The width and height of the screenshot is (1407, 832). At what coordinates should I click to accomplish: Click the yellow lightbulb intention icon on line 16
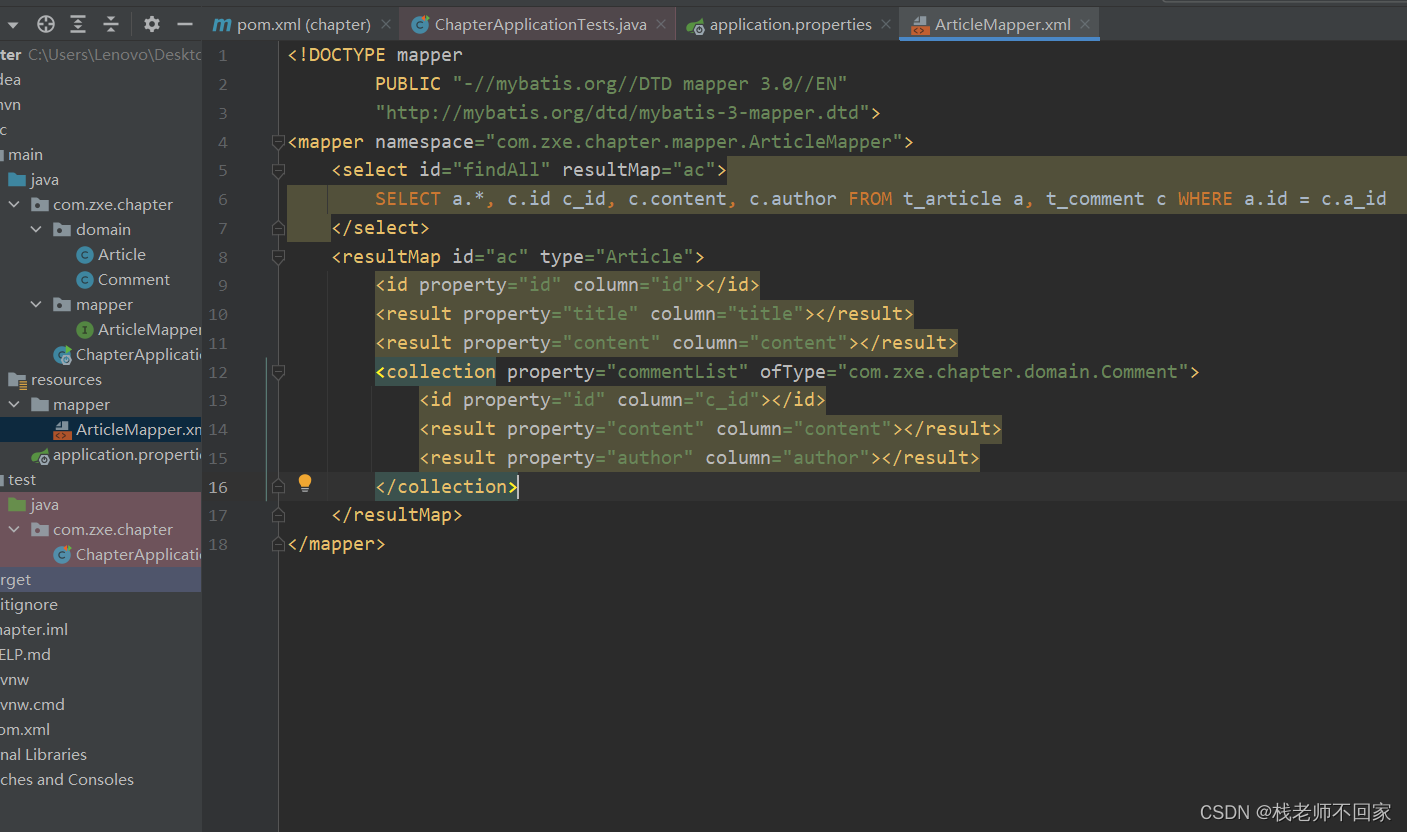305,484
